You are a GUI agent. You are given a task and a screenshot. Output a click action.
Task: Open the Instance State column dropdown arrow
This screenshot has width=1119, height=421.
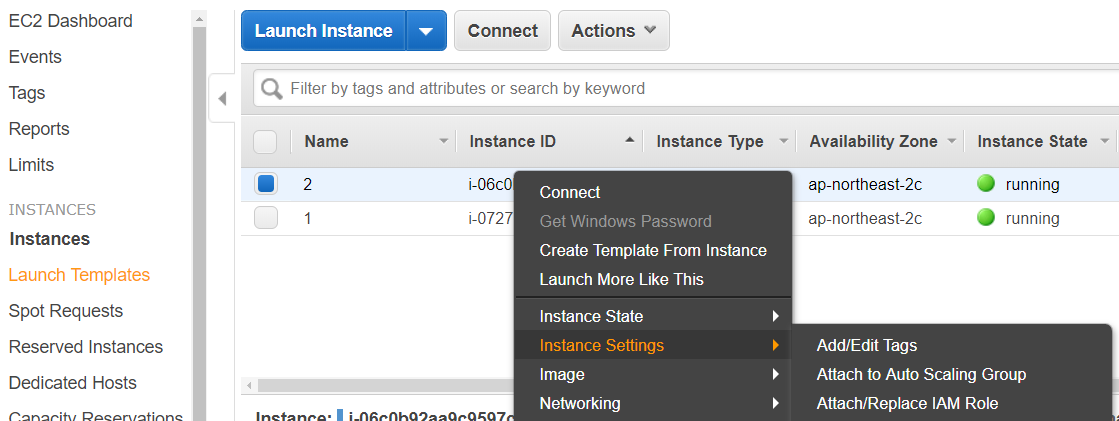(1105, 141)
